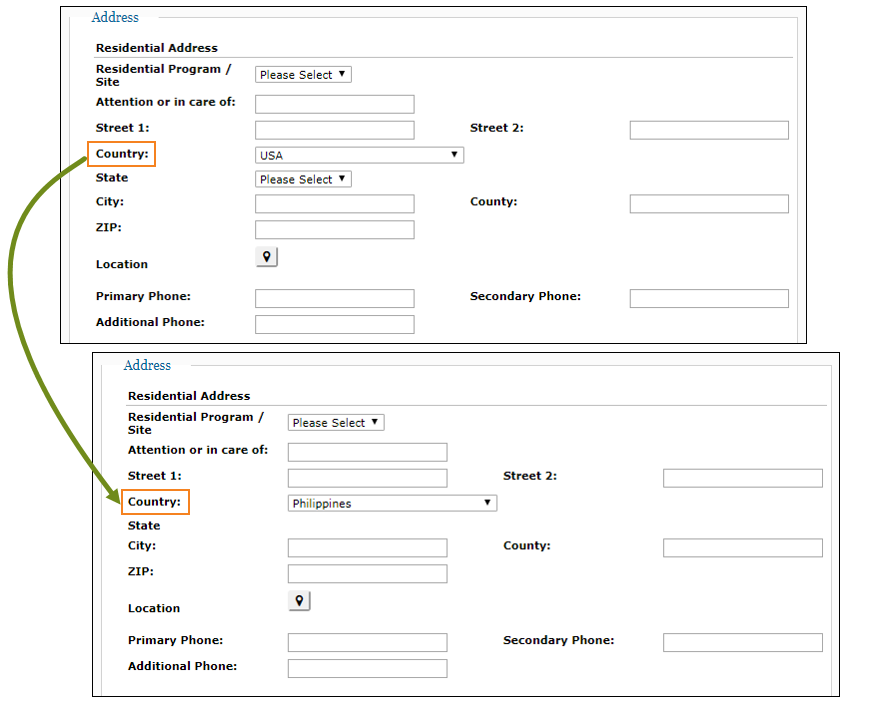The width and height of the screenshot is (871, 705).
Task: Click the Primary Phone field in the top form
Action: (x=334, y=298)
